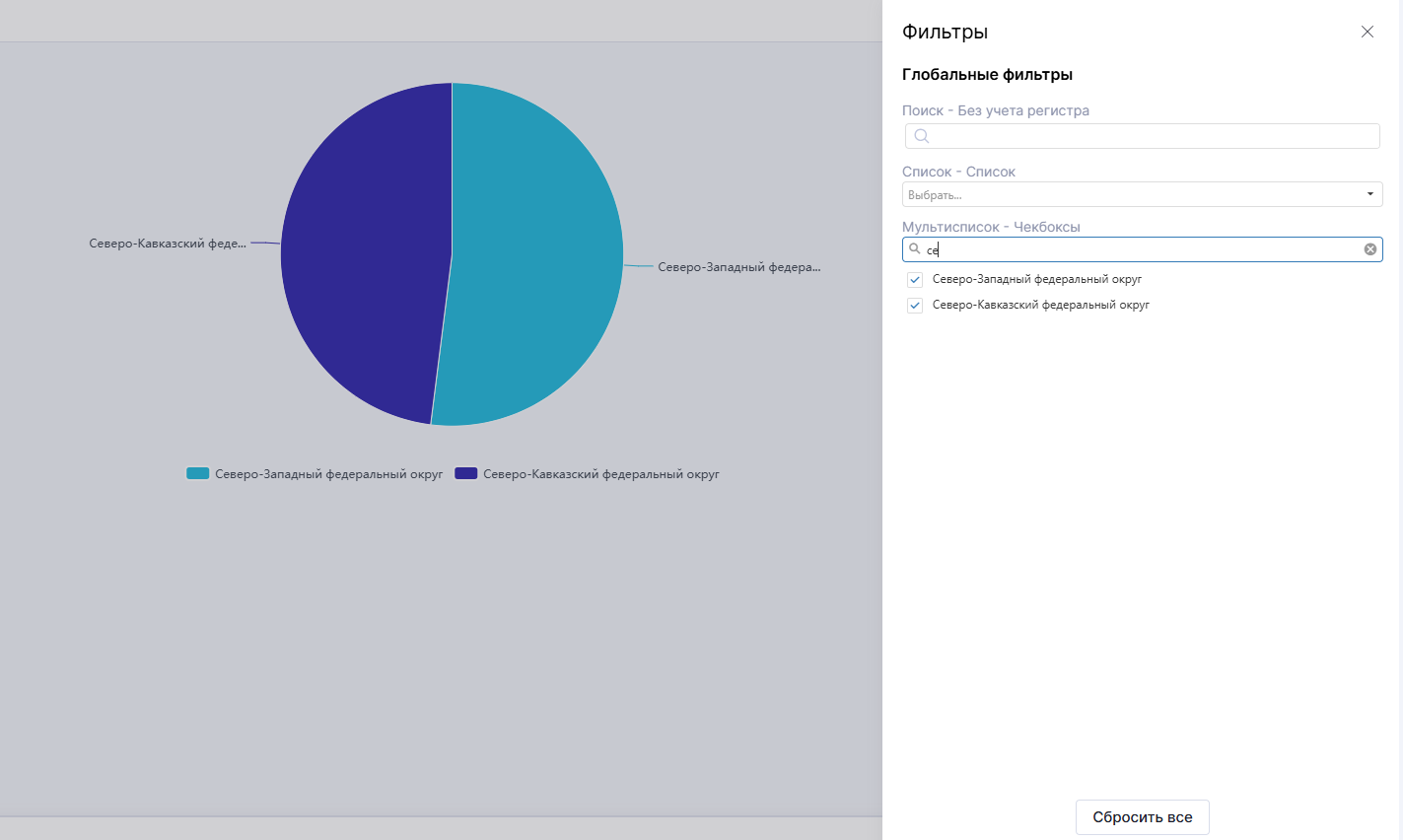Screen dimensions: 1403x840
Task: Click the magnifier icon in the Поиск field
Action: tap(921, 136)
